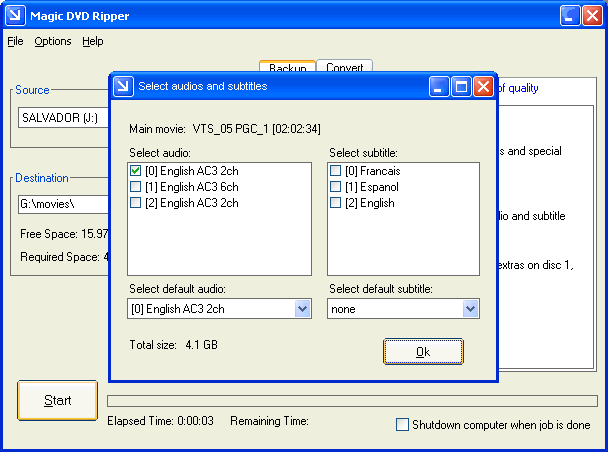
Task: Check the [2] English AC3 2ch audio track
Action: coord(135,203)
